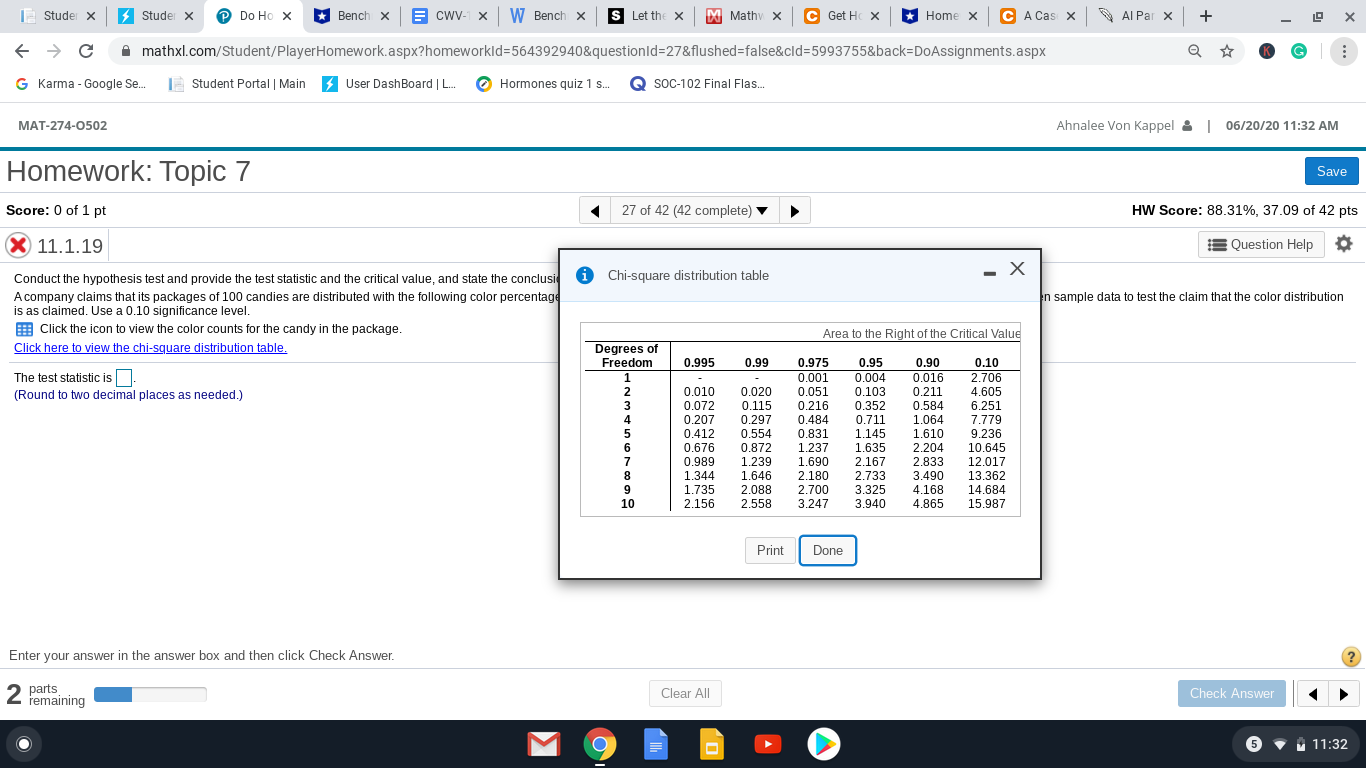Open the question selector dropdown 27 of 42
The width and height of the screenshot is (1366, 768).
click(693, 210)
